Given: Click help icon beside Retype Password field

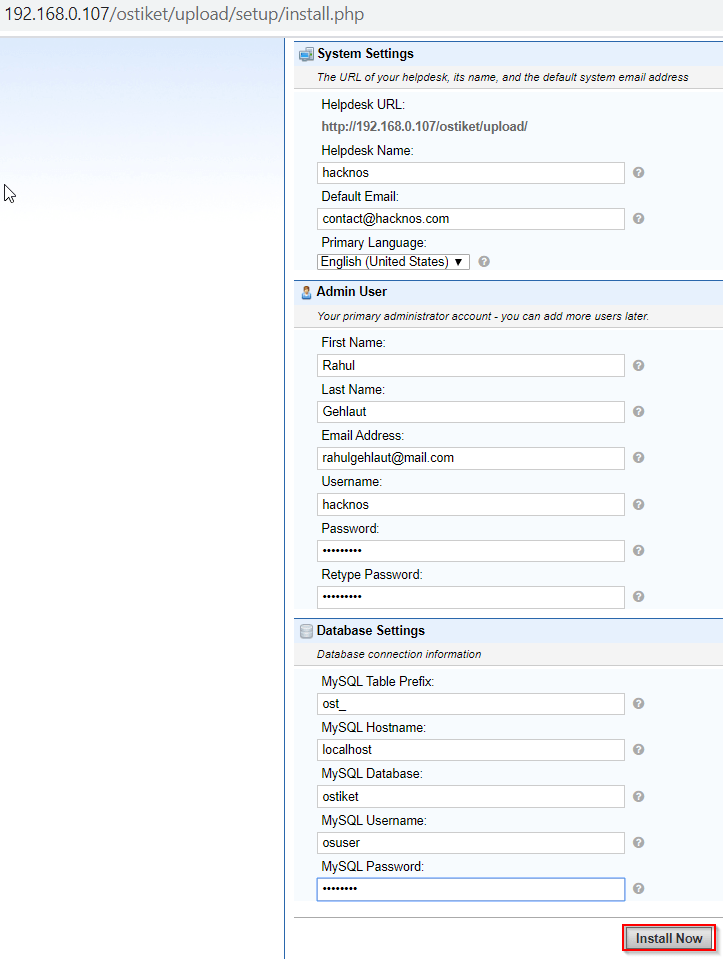Looking at the screenshot, I should (x=638, y=596).
